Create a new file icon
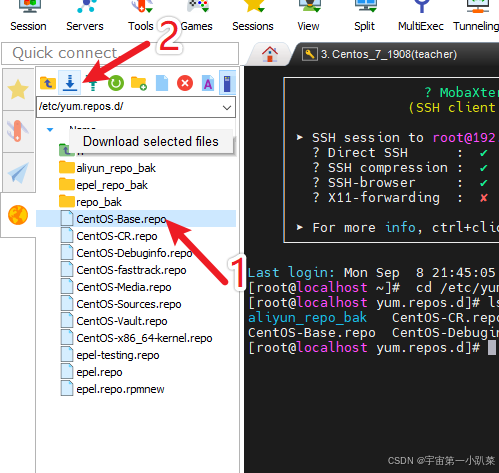 162,83
